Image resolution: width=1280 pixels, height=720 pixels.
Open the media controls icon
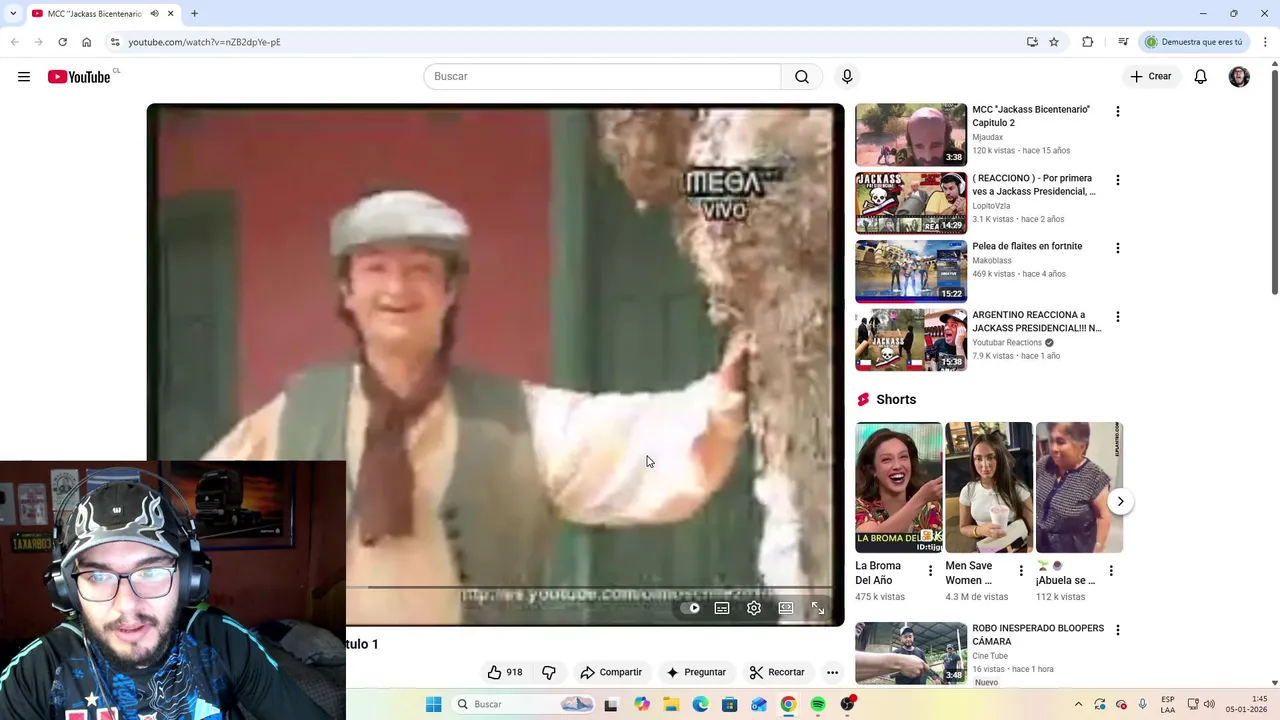click(1123, 42)
